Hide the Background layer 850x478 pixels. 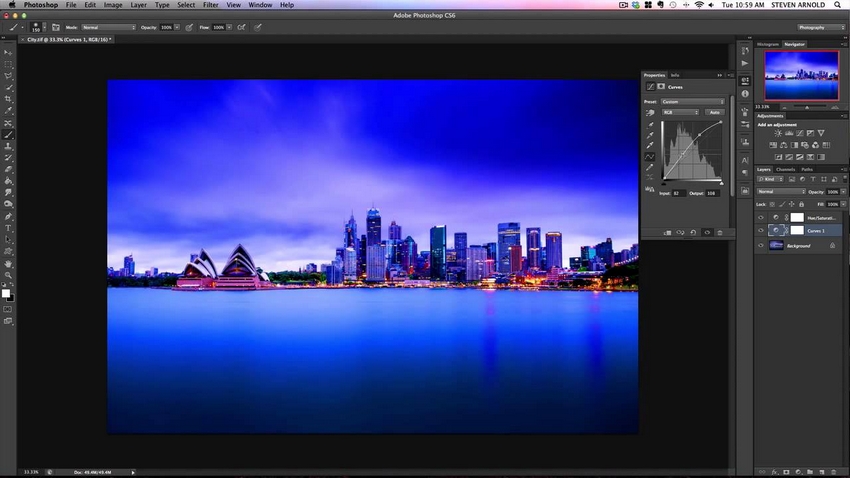point(761,246)
